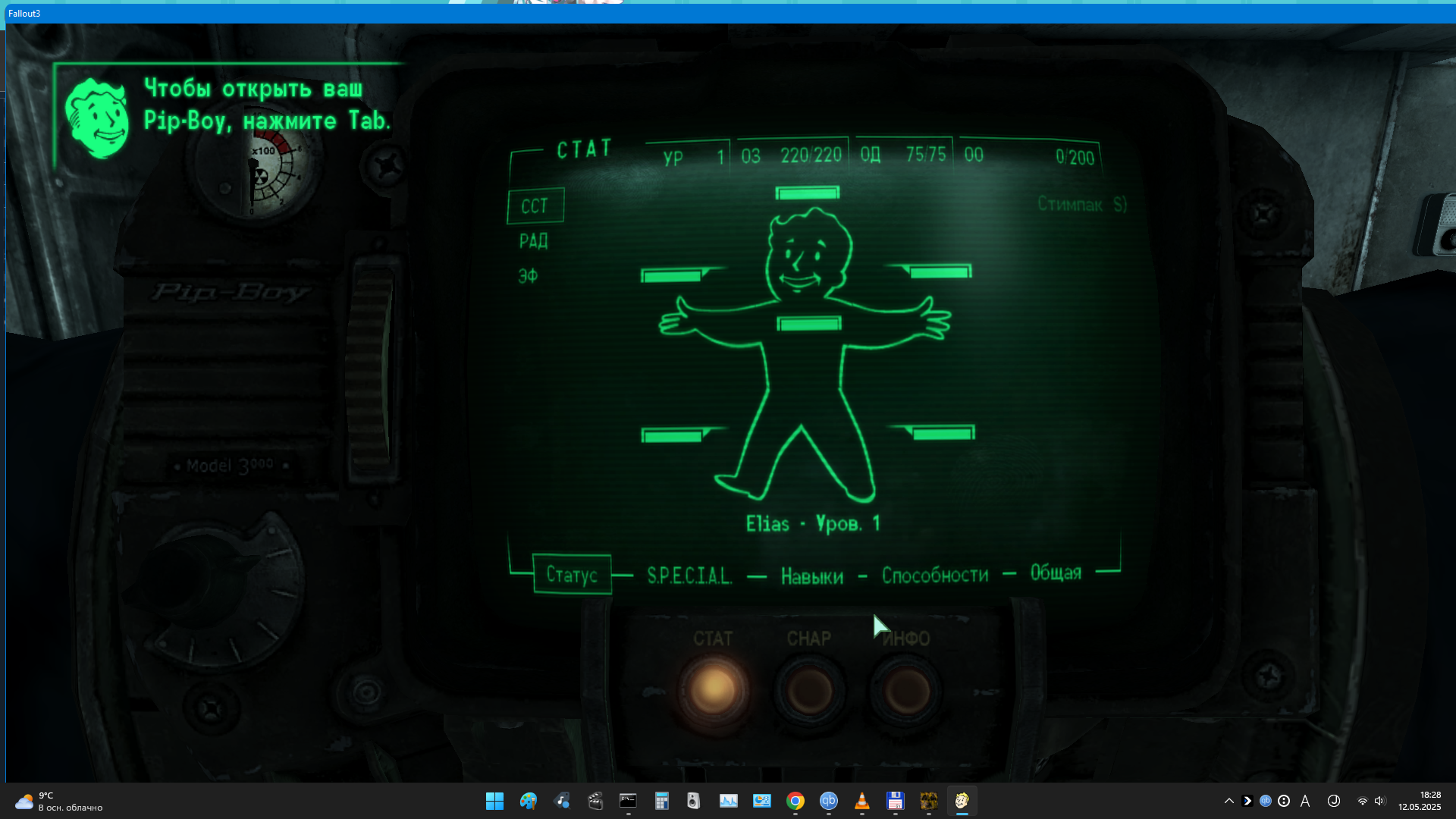Click the УР 1 level readout
The image size is (1456, 819).
[x=694, y=158]
